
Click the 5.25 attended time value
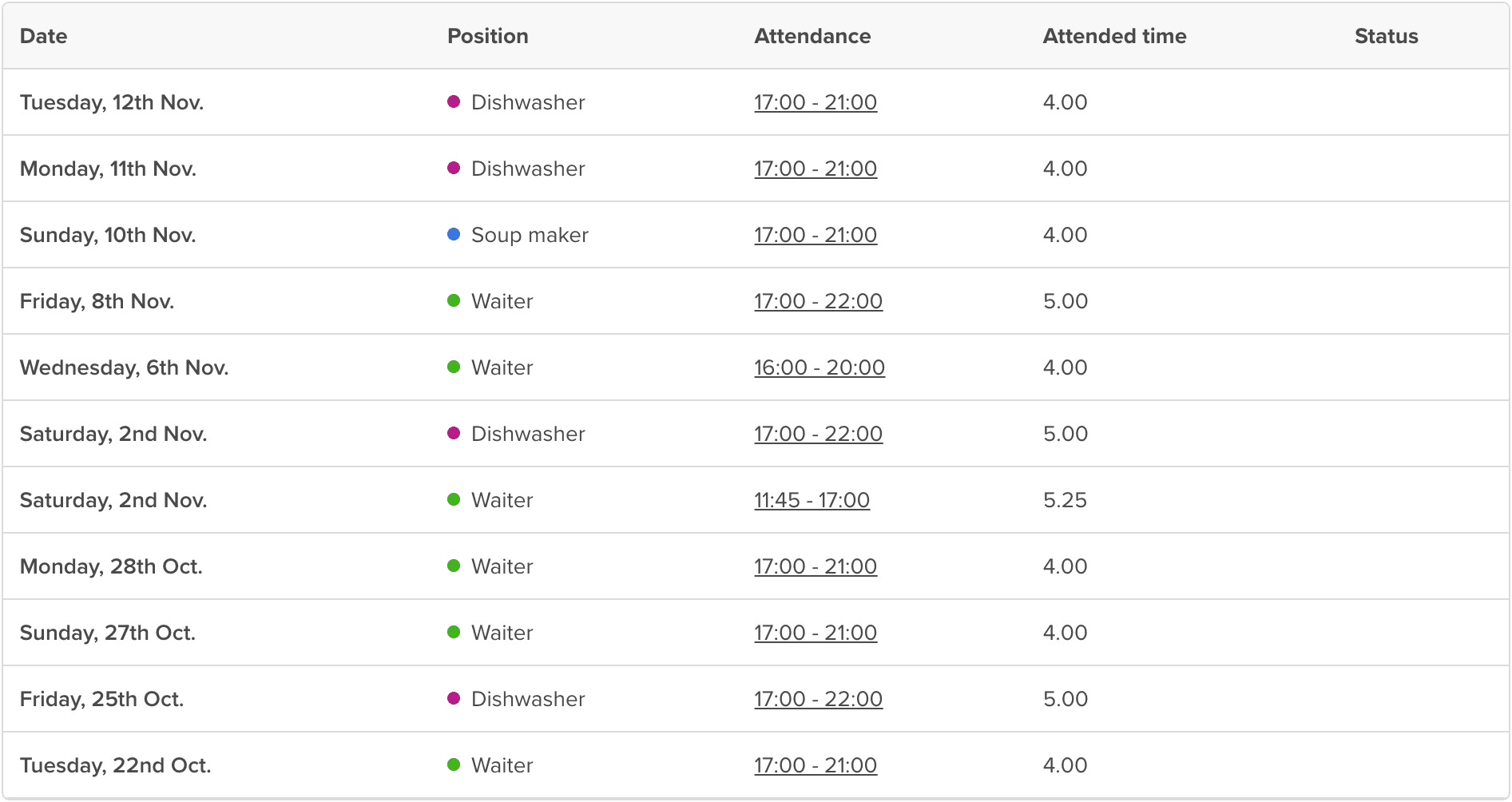(1065, 500)
